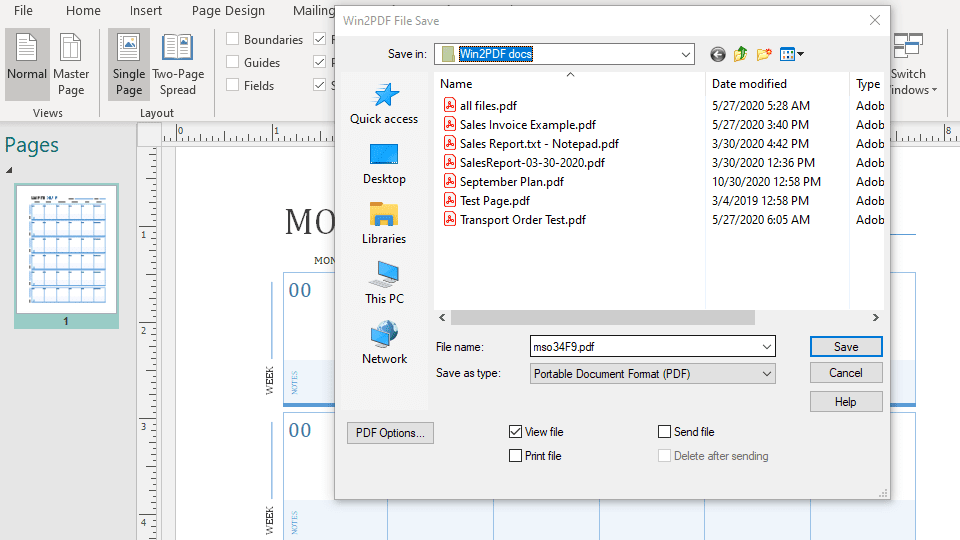Enable the Send file checkbox
960x540 pixels.
tap(665, 432)
